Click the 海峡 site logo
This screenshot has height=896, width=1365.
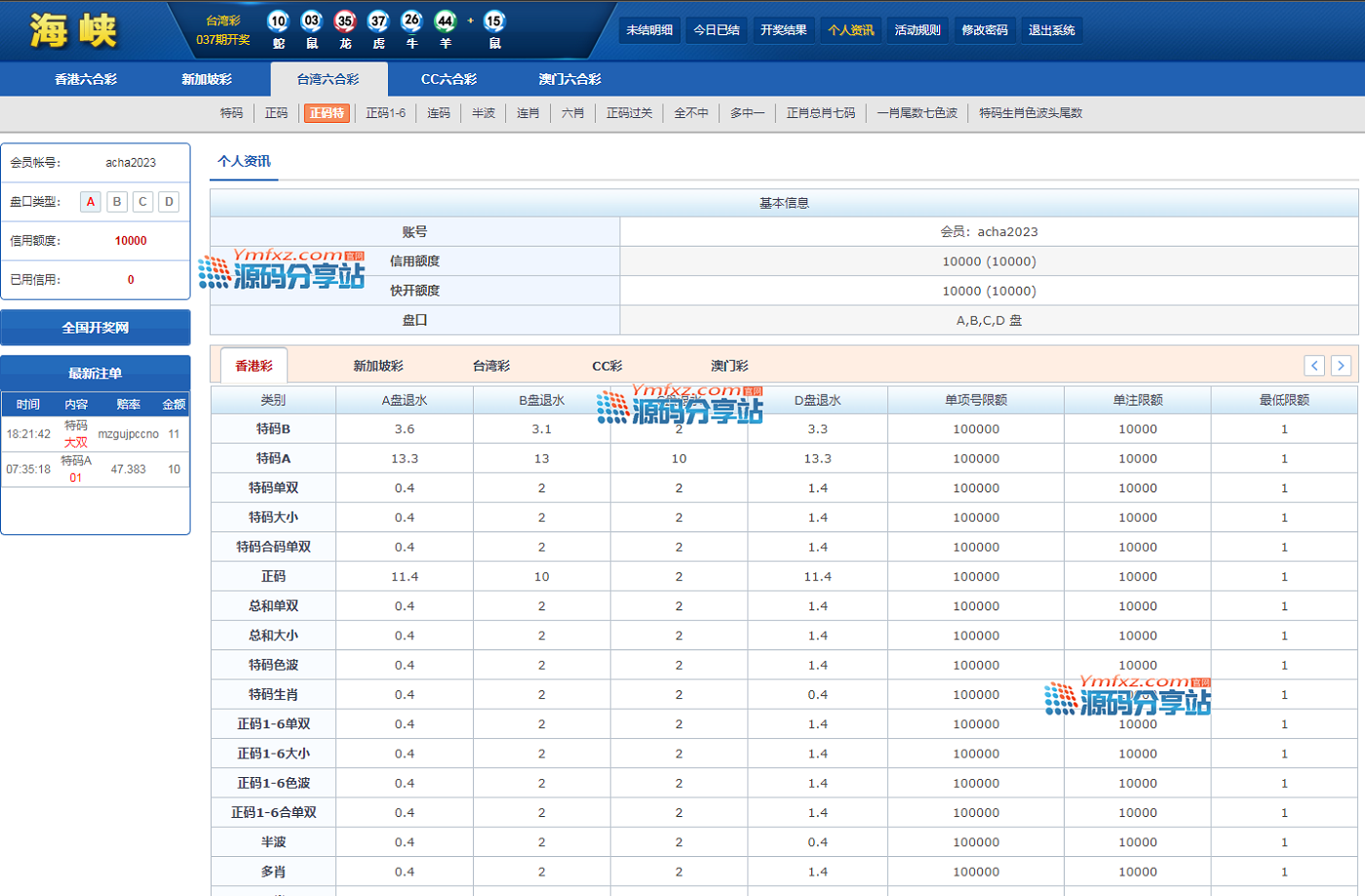pos(73,30)
